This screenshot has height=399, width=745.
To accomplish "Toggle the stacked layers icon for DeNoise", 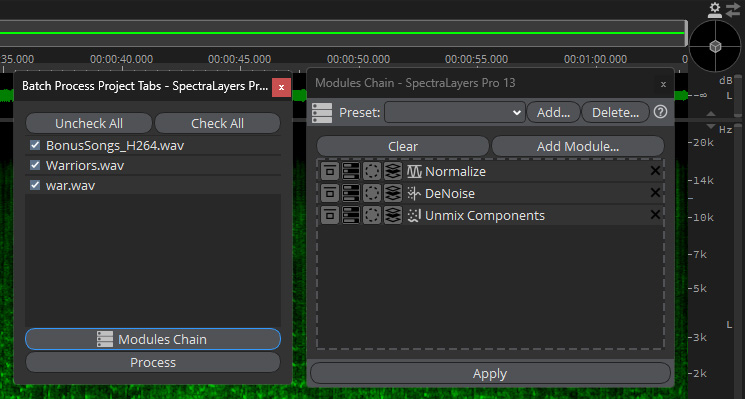I will tap(393, 193).
